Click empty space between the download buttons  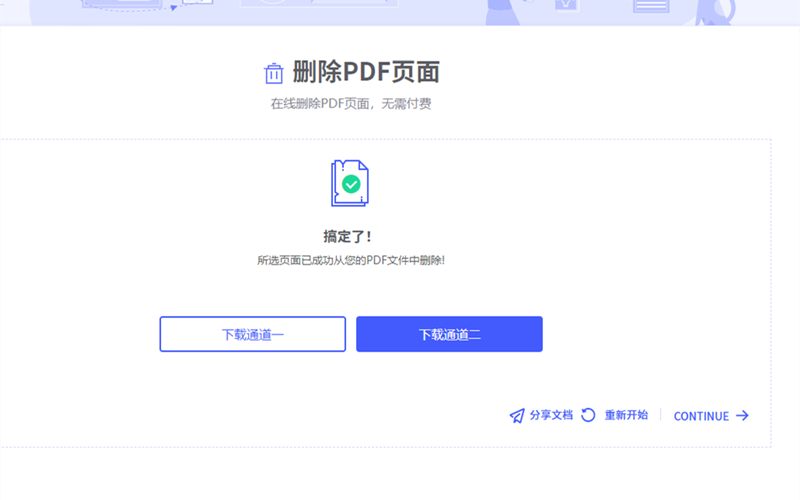351,334
